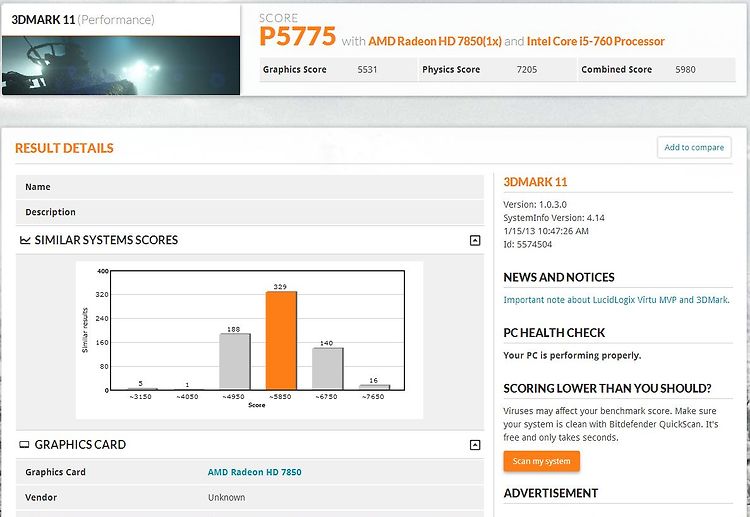Collapse the Graphics Card section
This screenshot has height=517, width=750.
(474, 445)
